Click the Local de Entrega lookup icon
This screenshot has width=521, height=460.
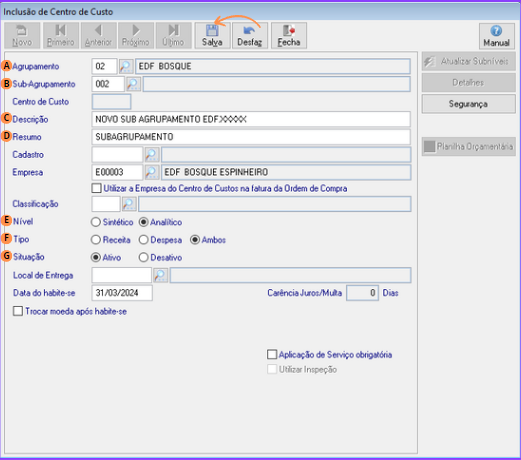click(x=160, y=275)
